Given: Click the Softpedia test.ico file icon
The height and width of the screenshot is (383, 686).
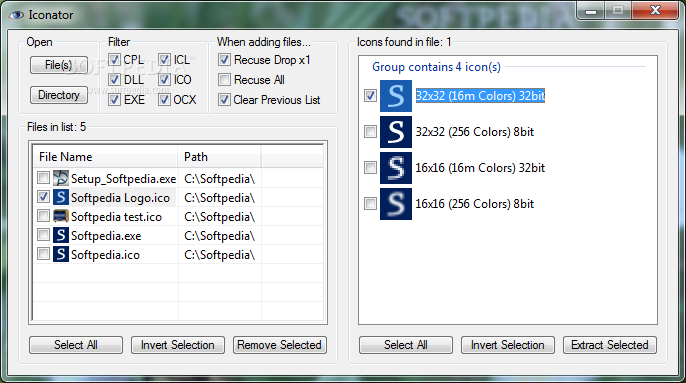Looking at the screenshot, I should pos(61,216).
